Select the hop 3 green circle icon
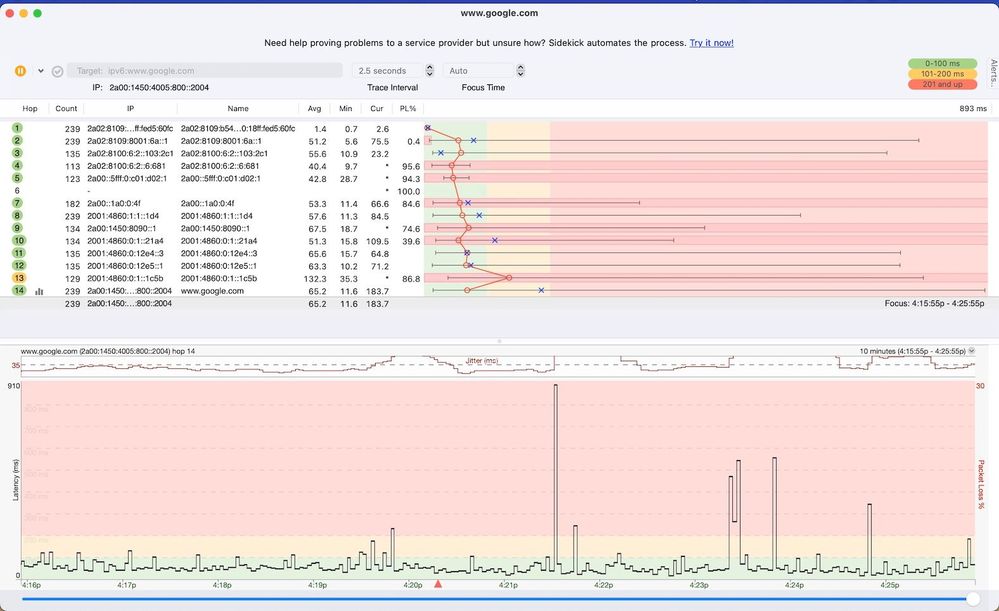 17,153
